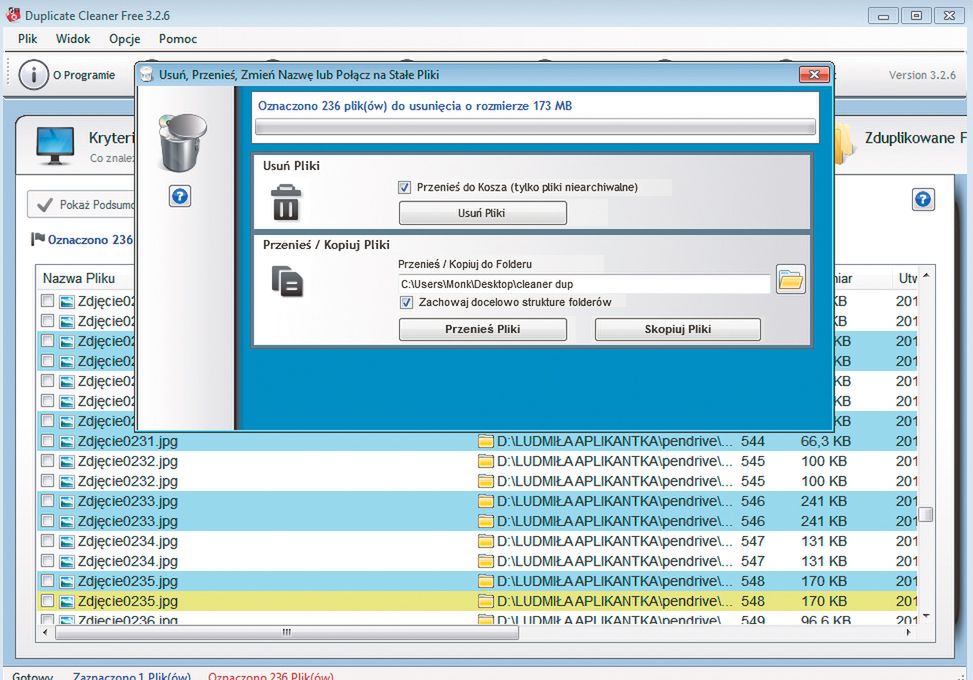This screenshot has height=680, width=973.
Task: Sort list by Nazwa Pliku column header
Action: coord(79,278)
